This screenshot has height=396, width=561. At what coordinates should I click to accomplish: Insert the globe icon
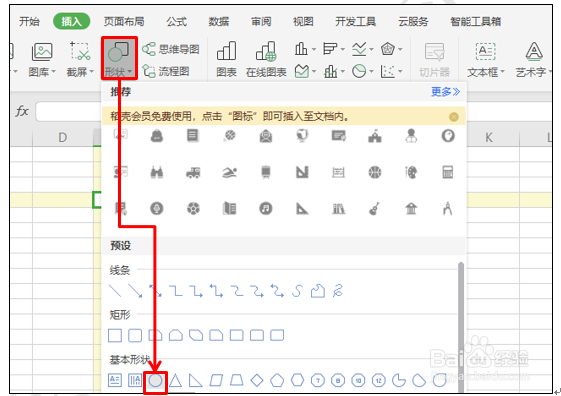click(x=302, y=136)
